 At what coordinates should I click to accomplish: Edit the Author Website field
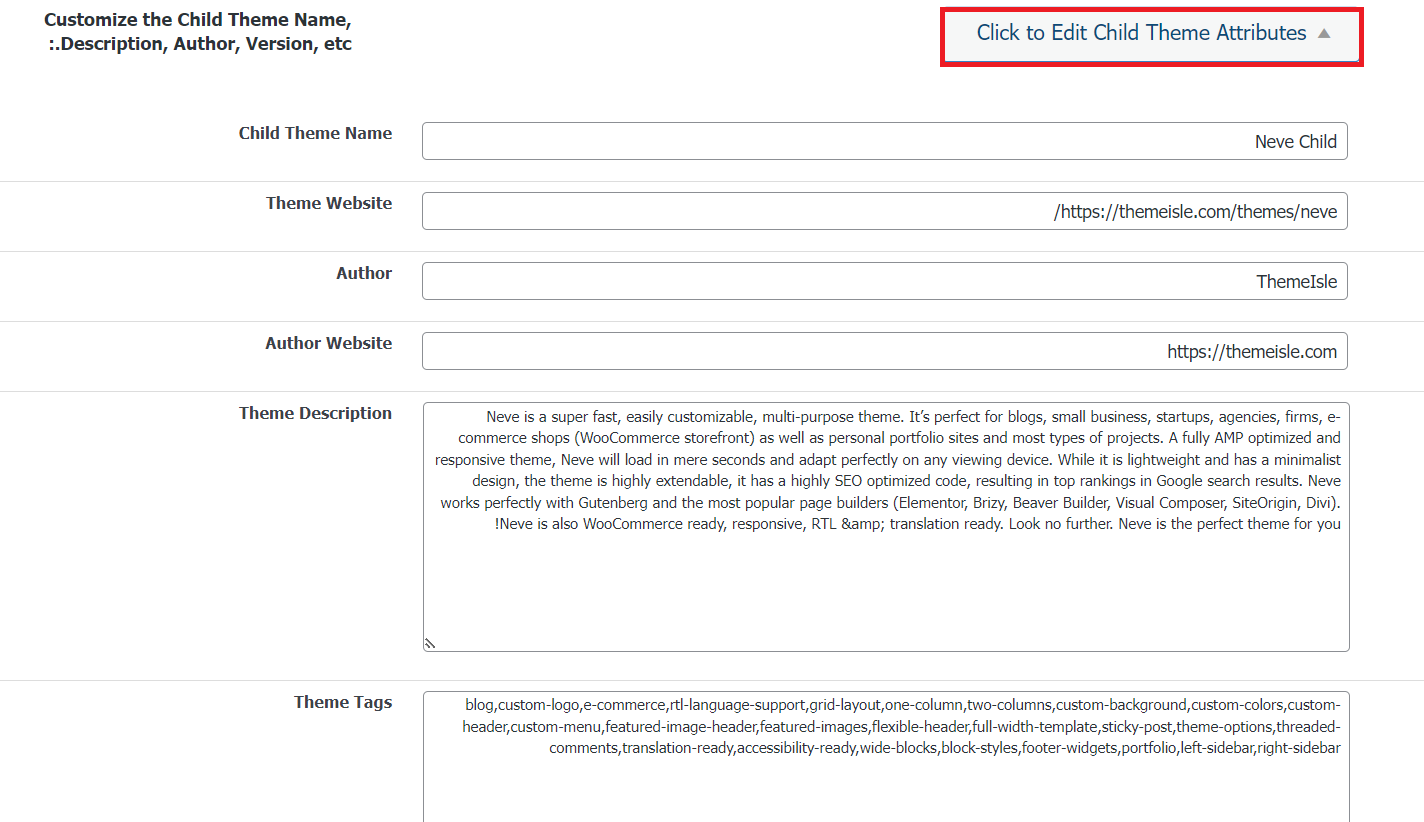pos(885,351)
